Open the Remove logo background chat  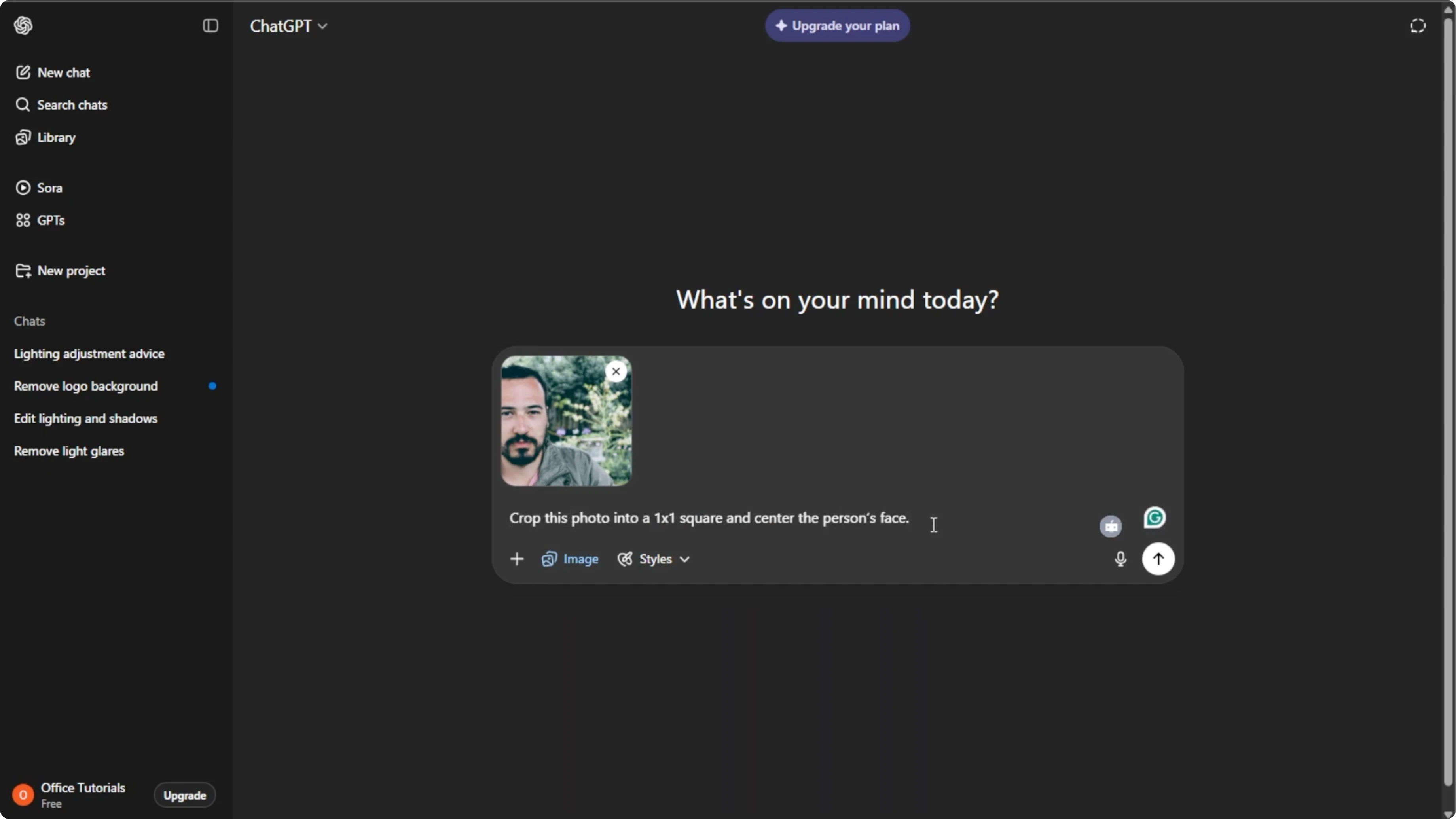point(86,386)
